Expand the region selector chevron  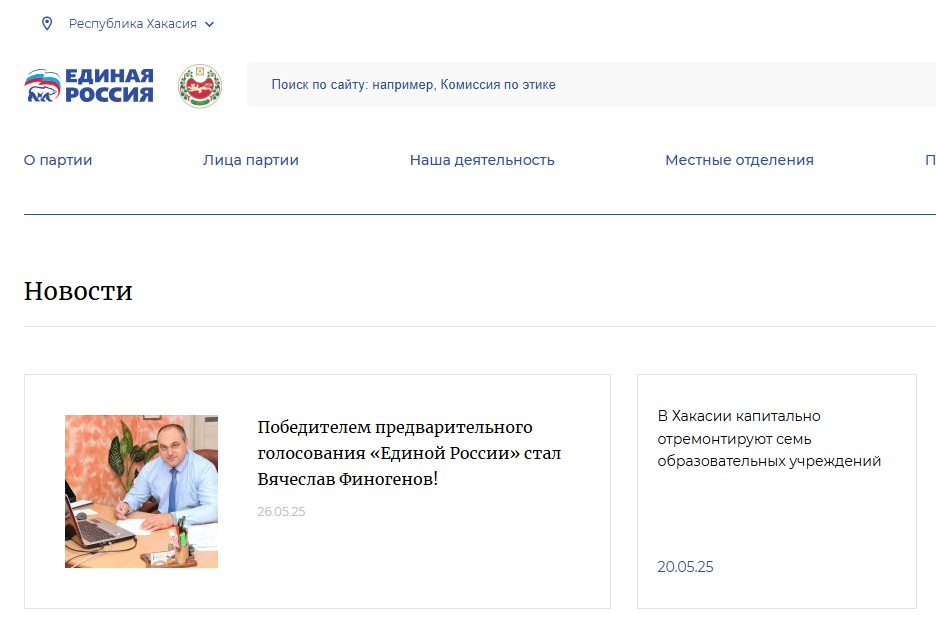pyautogui.click(x=209, y=24)
